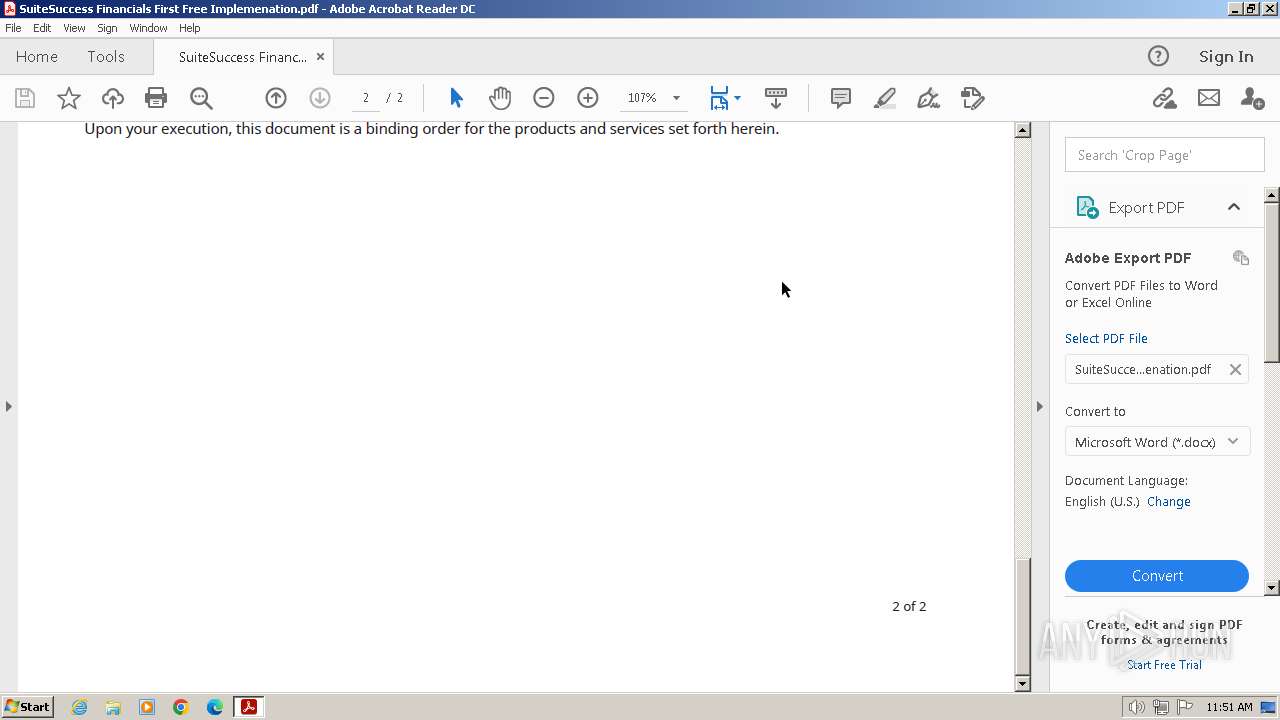Zoom out with minus button
The height and width of the screenshot is (720, 1280).
pos(544,98)
